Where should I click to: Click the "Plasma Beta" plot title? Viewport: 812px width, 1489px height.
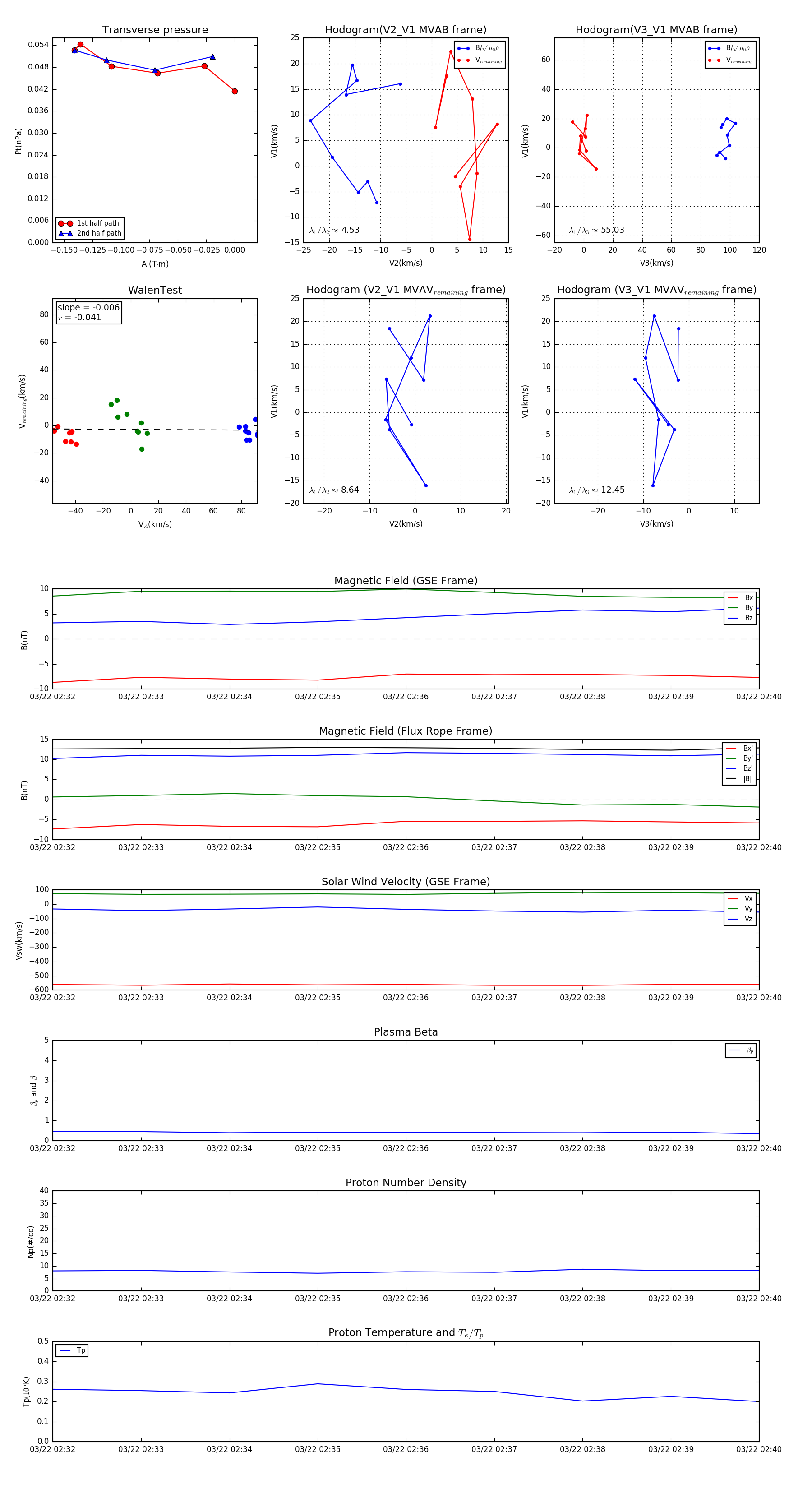coord(406,1032)
